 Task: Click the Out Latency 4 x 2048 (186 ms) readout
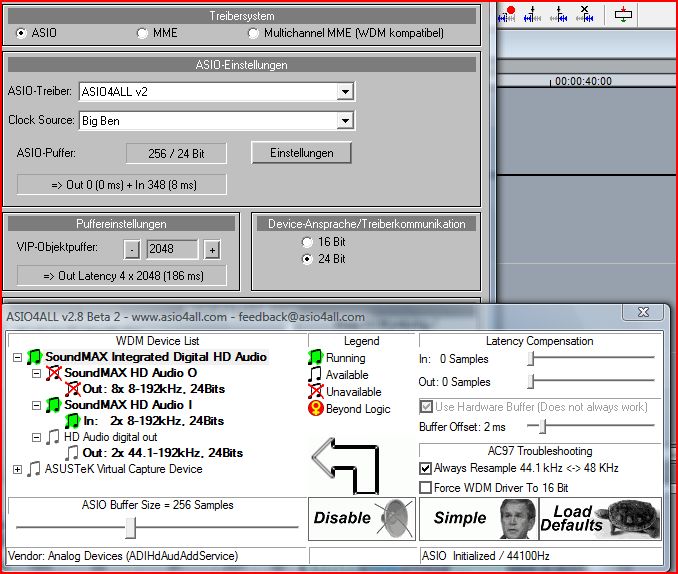tap(122, 276)
